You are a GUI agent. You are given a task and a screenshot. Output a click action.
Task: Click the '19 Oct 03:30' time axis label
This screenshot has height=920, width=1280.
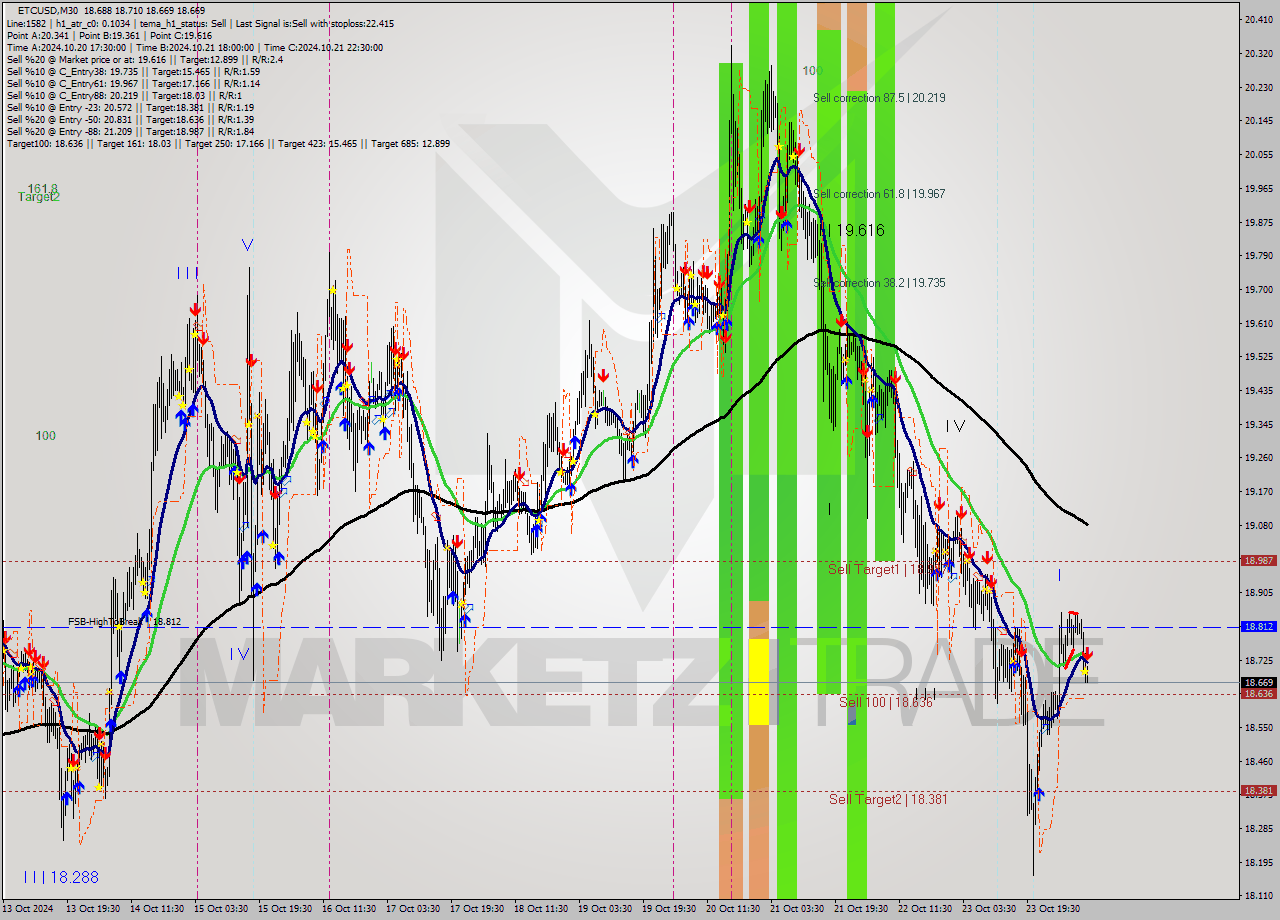(x=605, y=909)
